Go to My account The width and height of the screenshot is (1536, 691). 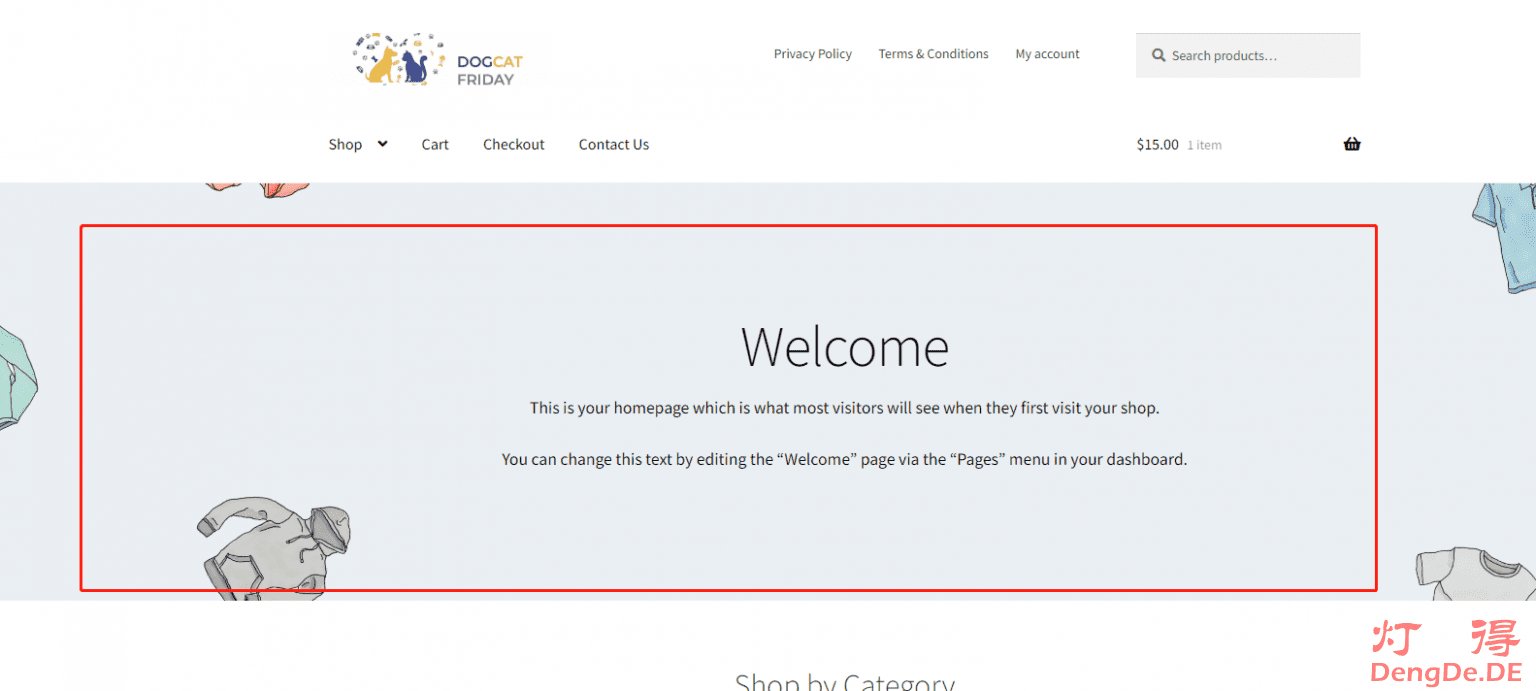pos(1047,54)
